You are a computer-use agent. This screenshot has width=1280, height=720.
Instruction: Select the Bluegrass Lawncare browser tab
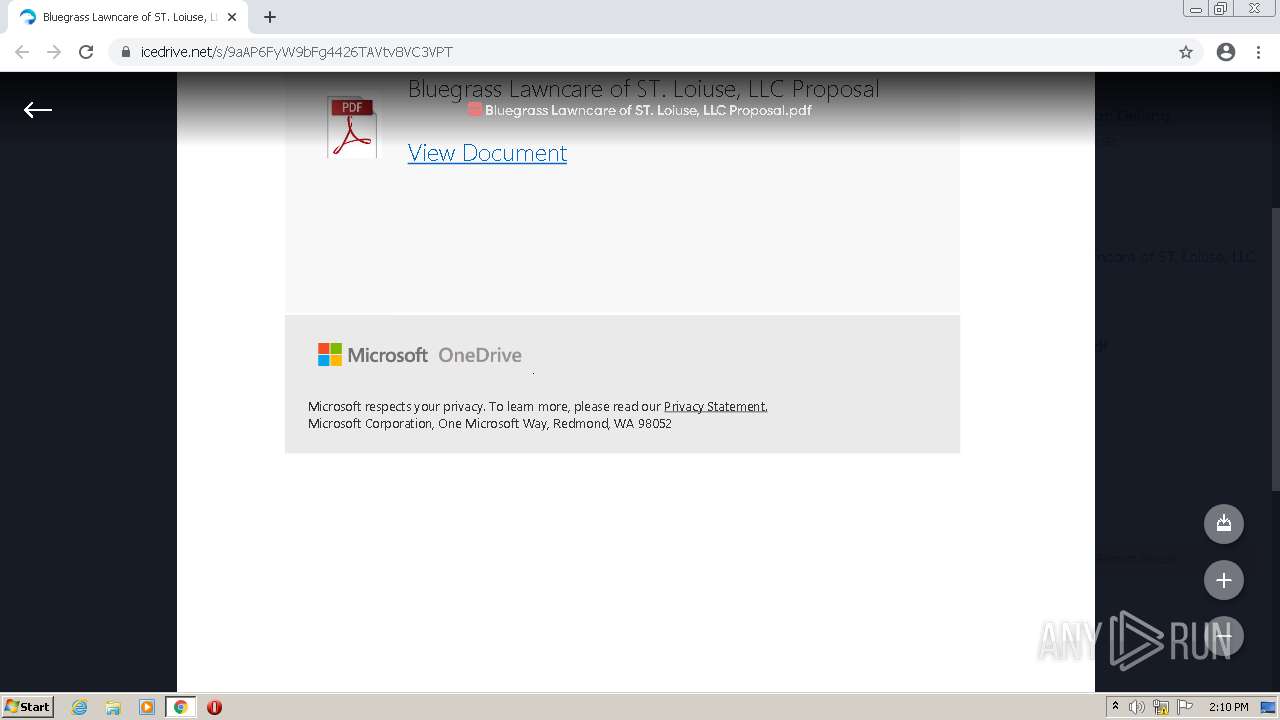(128, 17)
